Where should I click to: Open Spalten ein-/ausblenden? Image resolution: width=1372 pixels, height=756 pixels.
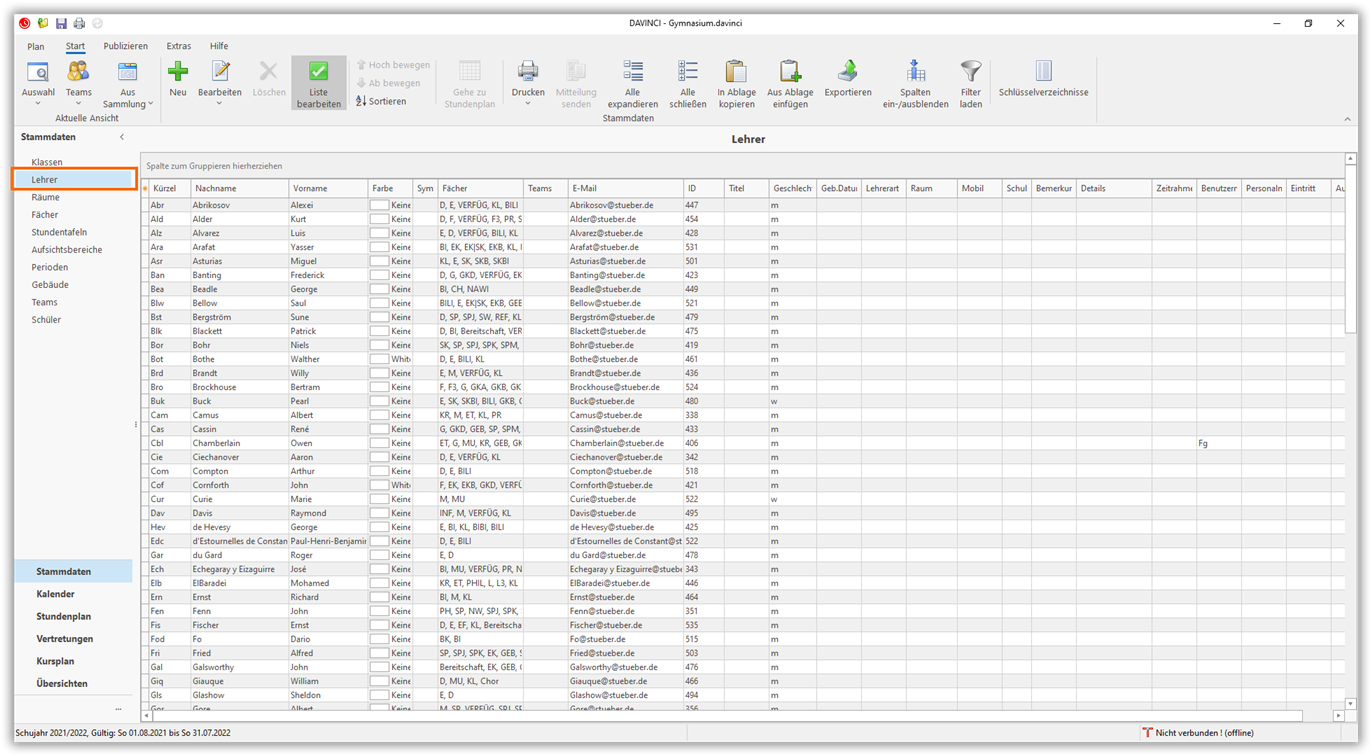915,72
